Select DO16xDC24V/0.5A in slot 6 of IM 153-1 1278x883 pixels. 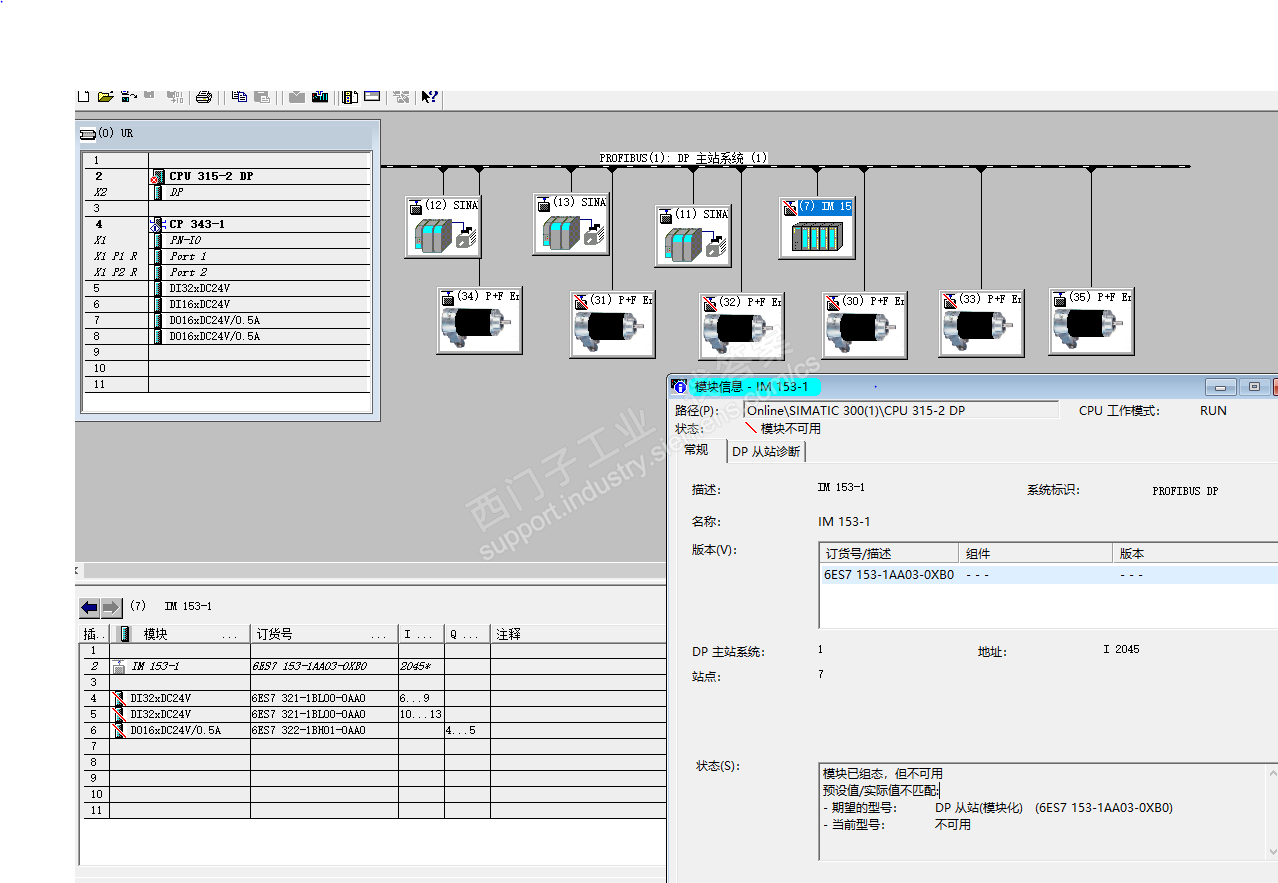click(x=372, y=730)
